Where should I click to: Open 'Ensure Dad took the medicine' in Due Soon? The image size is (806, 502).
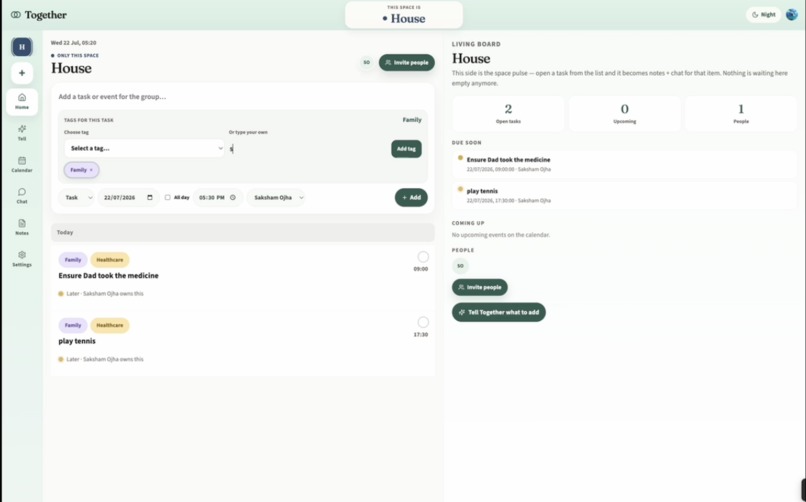[624, 164]
